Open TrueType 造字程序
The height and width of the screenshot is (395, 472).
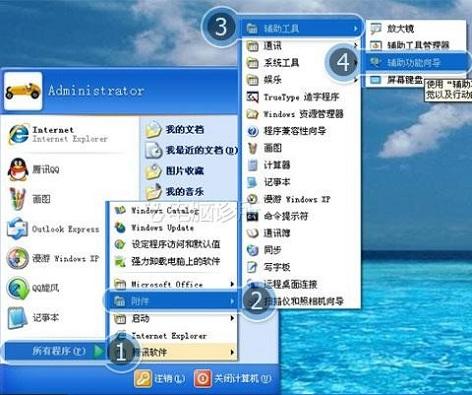coord(293,97)
